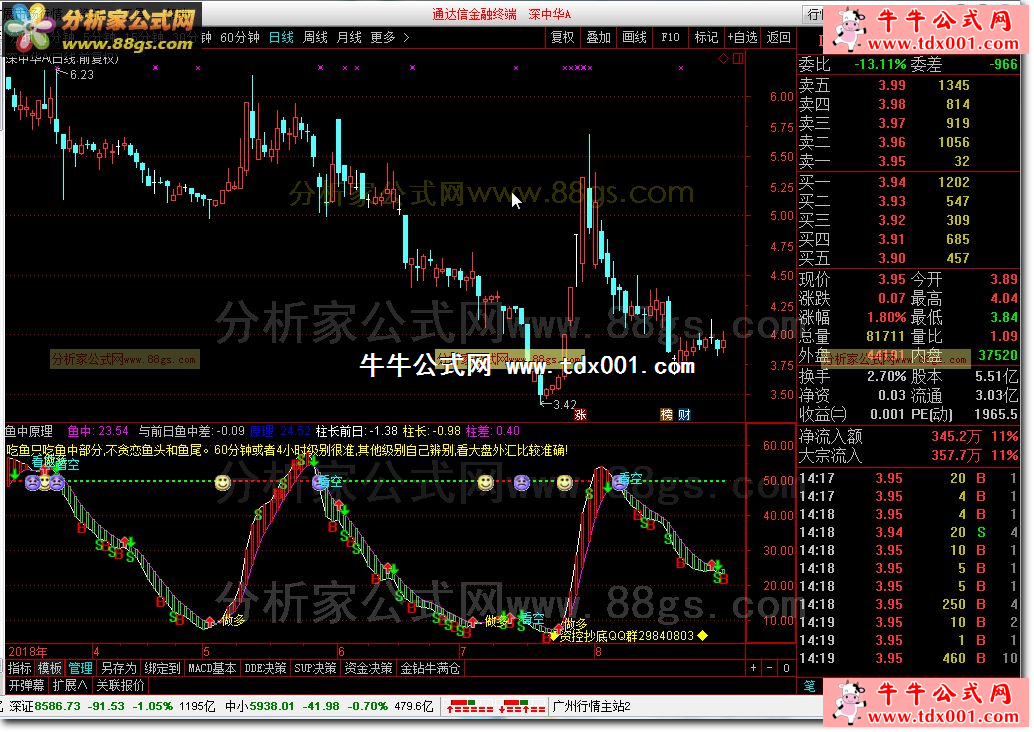Toggle 复权 price adjustment
The height and width of the screenshot is (732, 1034).
pos(563,37)
